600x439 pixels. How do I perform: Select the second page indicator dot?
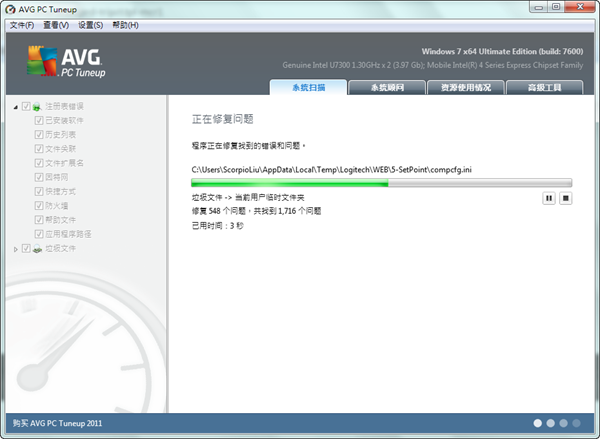[551, 423]
